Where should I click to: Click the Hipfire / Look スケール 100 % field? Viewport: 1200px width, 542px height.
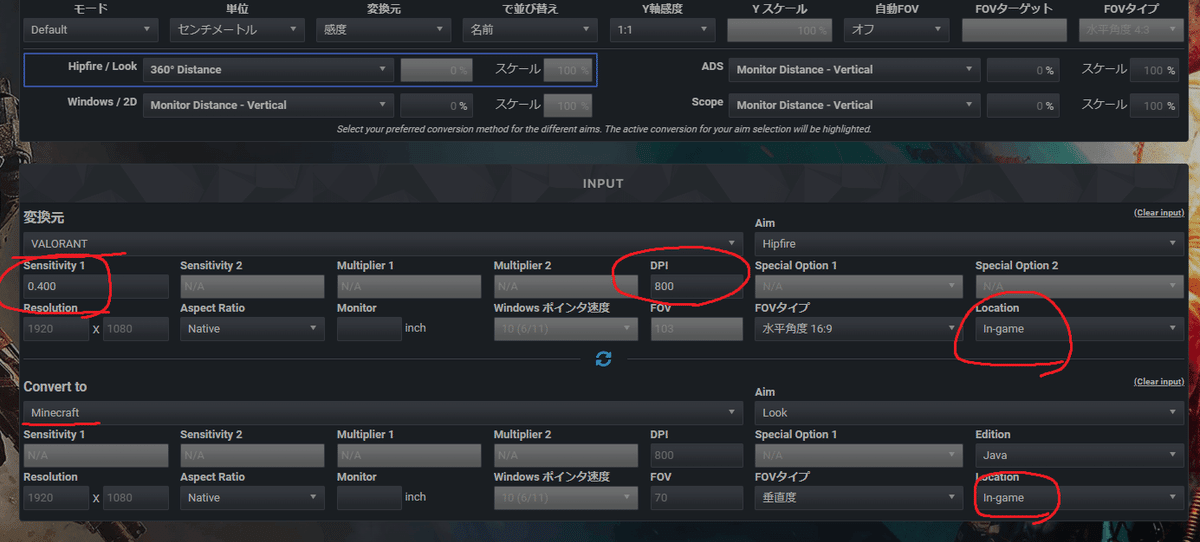pyautogui.click(x=567, y=70)
